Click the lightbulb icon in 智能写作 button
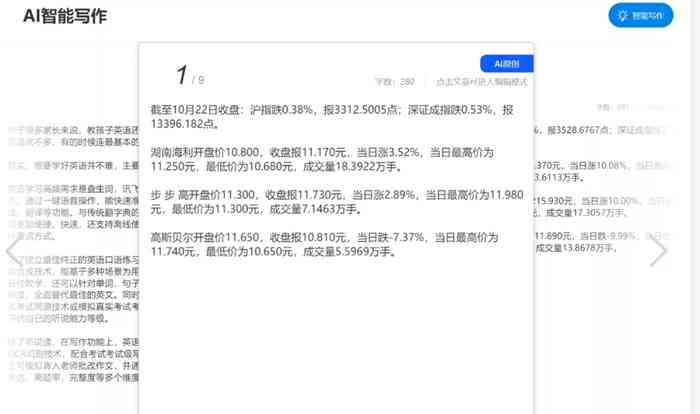The image size is (700, 414). [x=623, y=16]
